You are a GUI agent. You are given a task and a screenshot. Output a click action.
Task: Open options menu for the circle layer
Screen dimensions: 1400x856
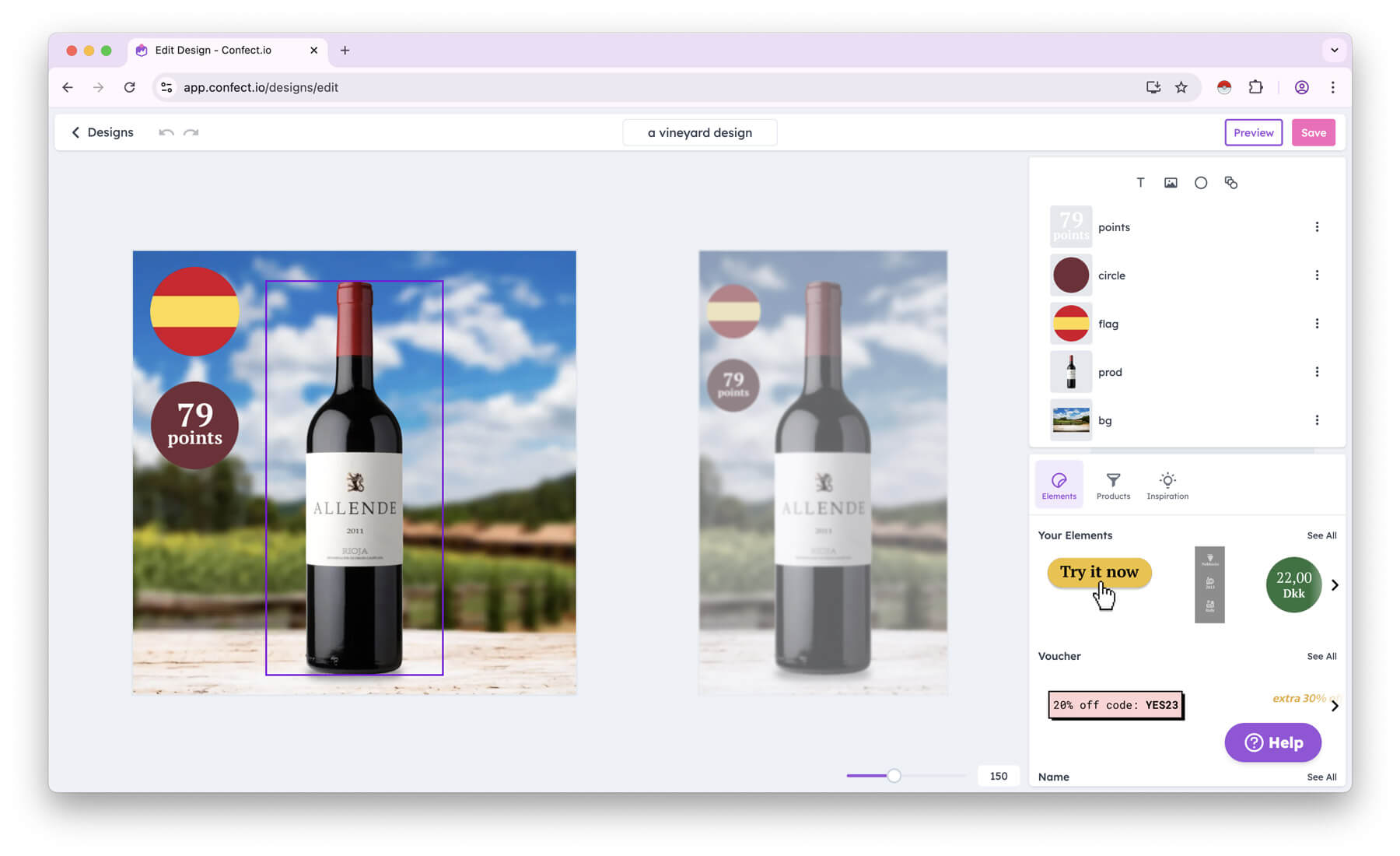1317,275
